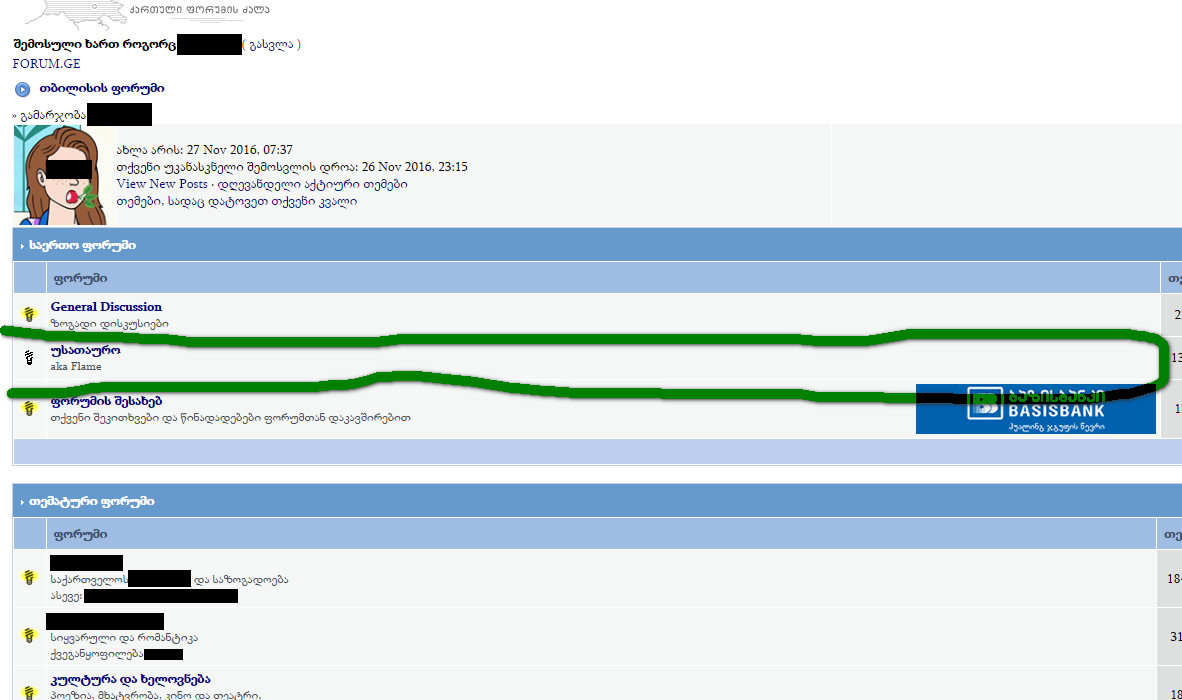This screenshot has width=1182, height=700.
Task: Click the lightbulb icon next to კულტურა და ხელოვნება
Action: tap(29, 692)
